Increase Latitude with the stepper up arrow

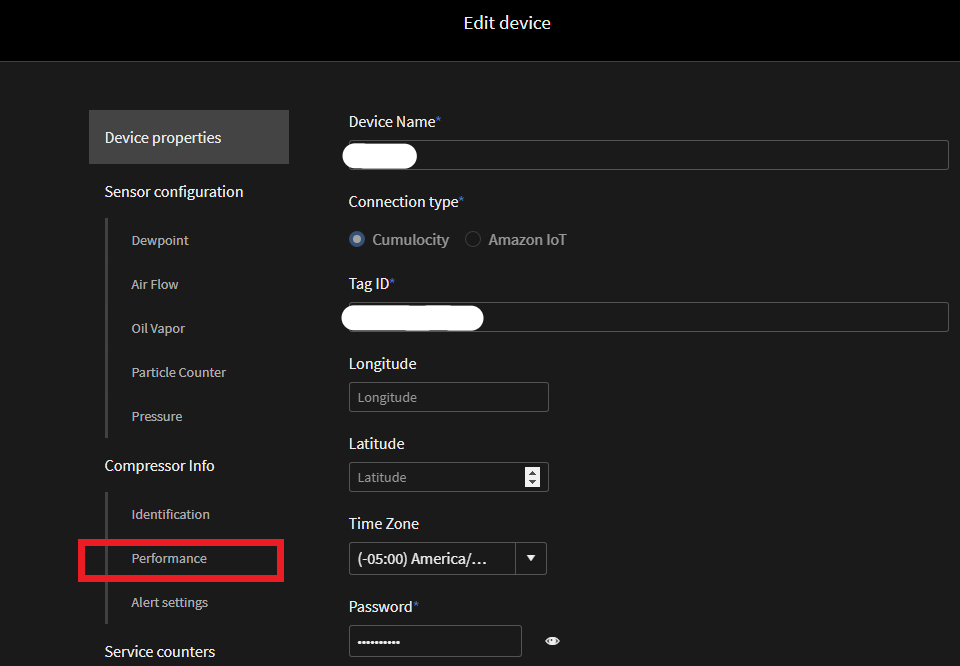pos(533,473)
